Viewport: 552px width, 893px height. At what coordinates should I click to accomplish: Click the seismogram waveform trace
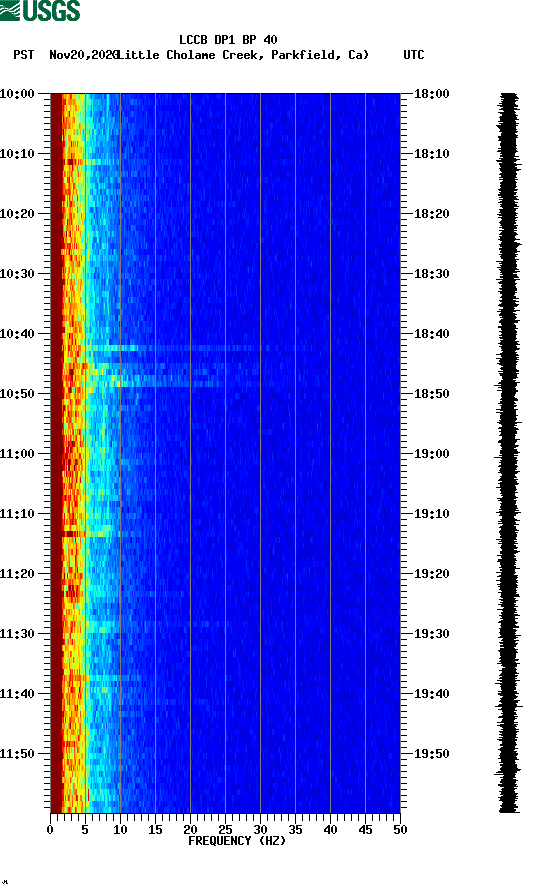coord(508,453)
